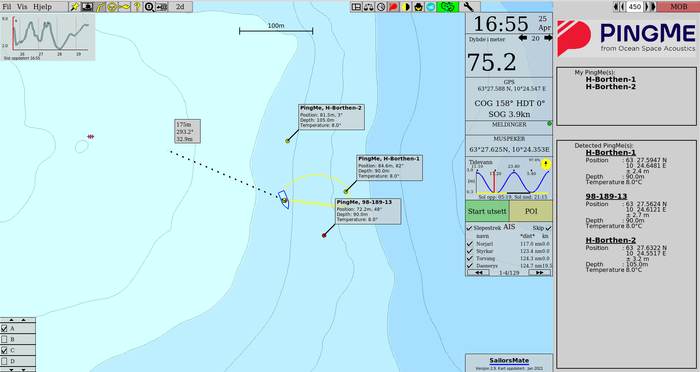Click the red MOB button
This screenshot has width=700, height=372.
(x=679, y=7)
